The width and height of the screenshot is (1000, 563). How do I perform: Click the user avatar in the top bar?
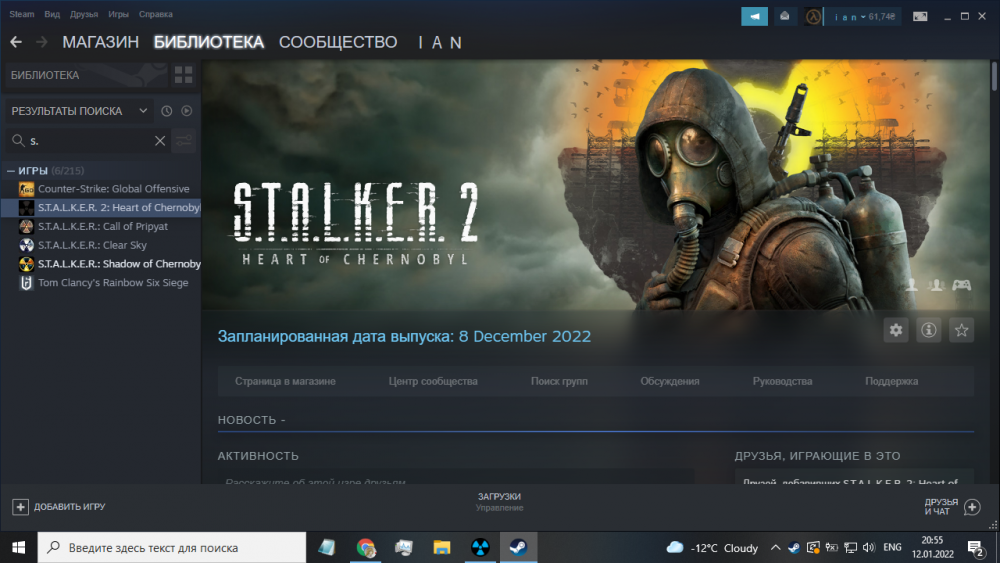point(812,17)
